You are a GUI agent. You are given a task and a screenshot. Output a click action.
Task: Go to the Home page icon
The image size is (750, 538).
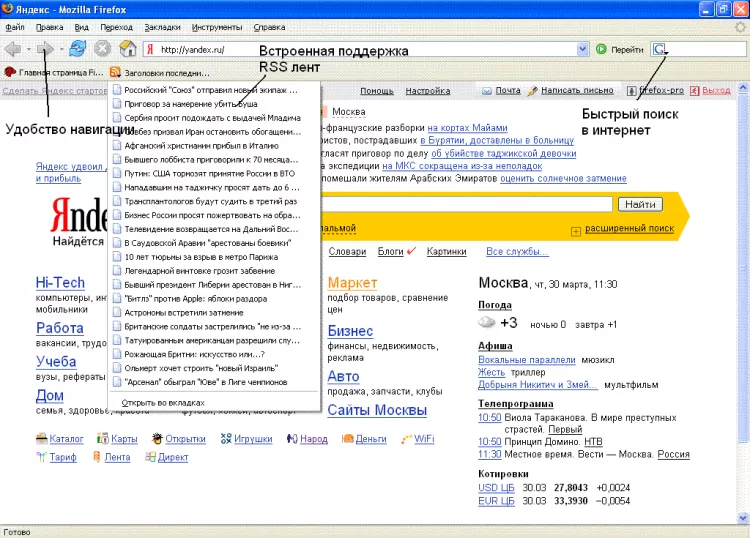point(127,48)
